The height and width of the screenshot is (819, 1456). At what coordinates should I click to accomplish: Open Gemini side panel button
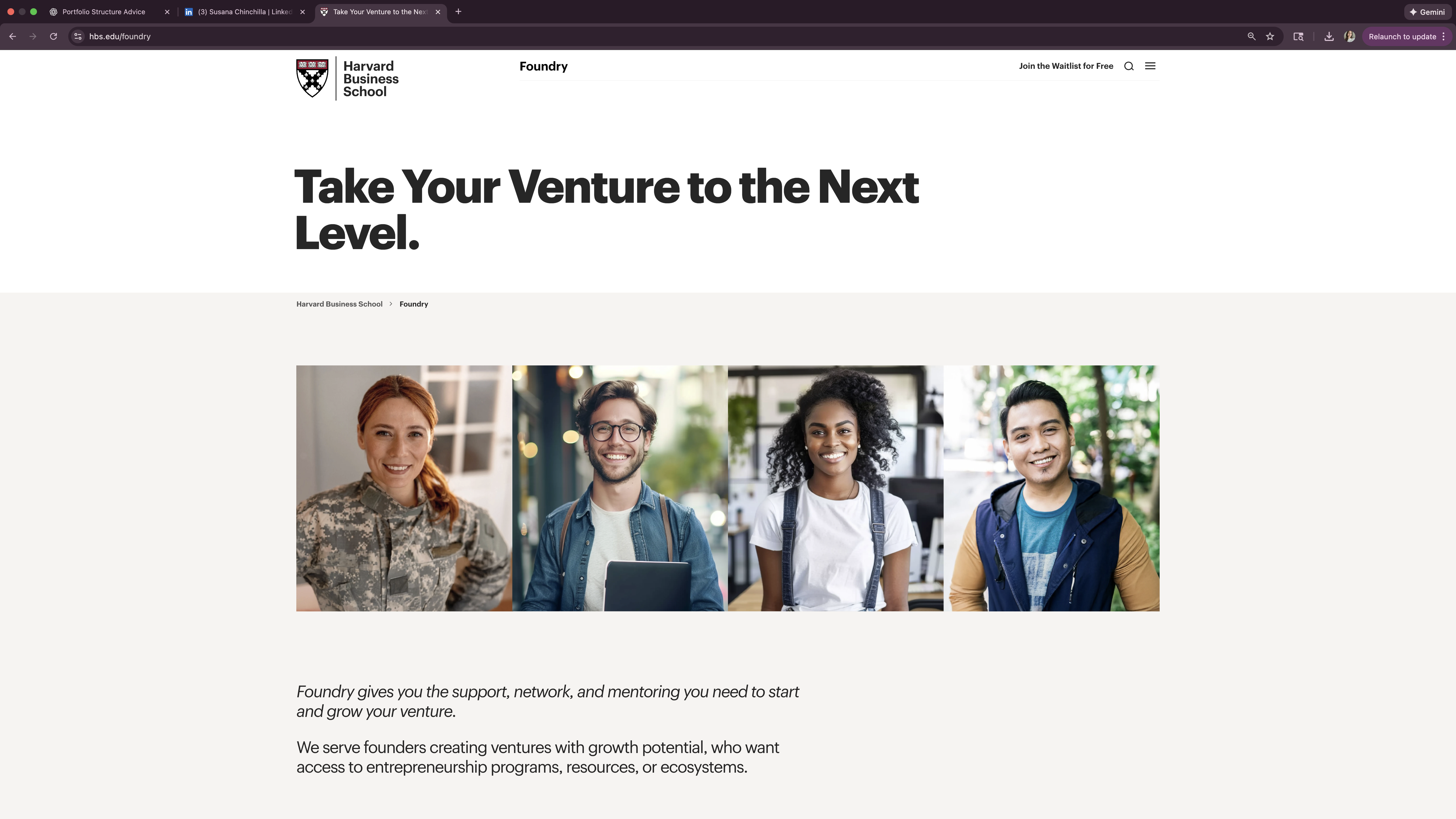click(1428, 12)
